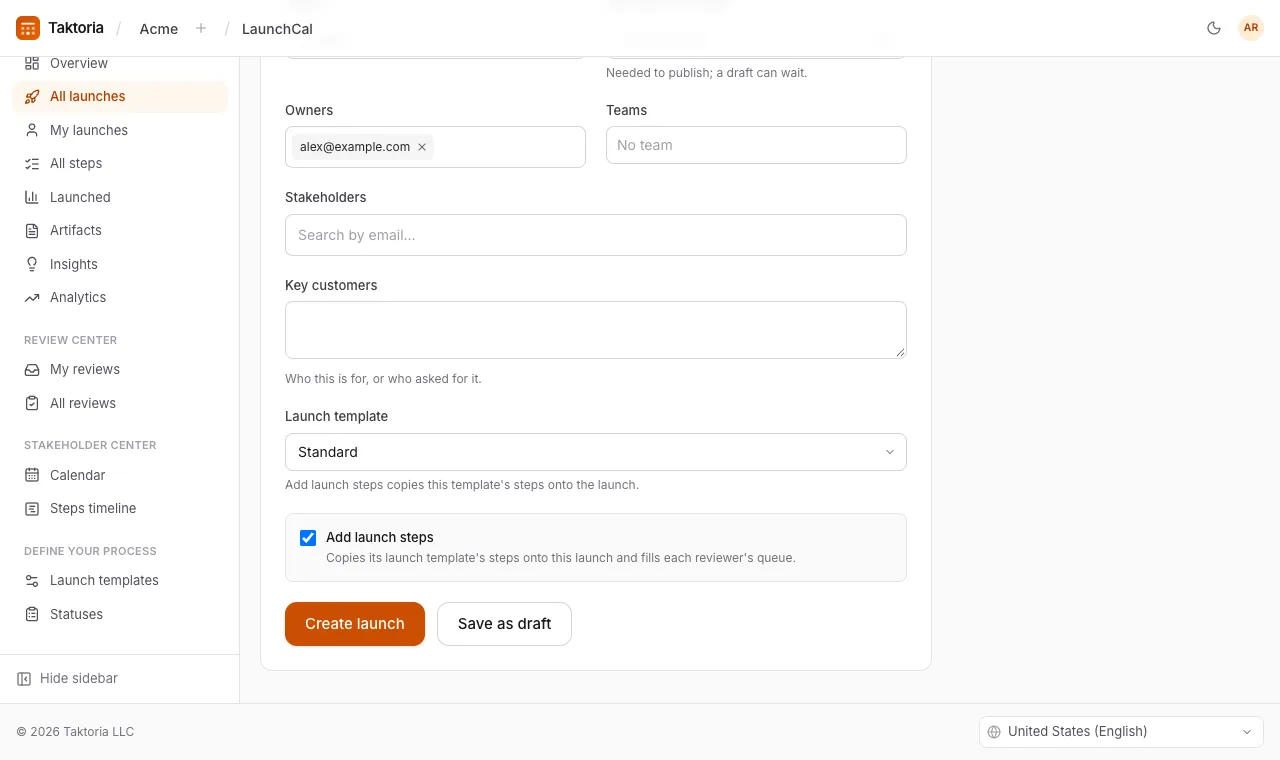The height and width of the screenshot is (760, 1280).
Task: Open the Teams 'No team' field
Action: (x=756, y=145)
